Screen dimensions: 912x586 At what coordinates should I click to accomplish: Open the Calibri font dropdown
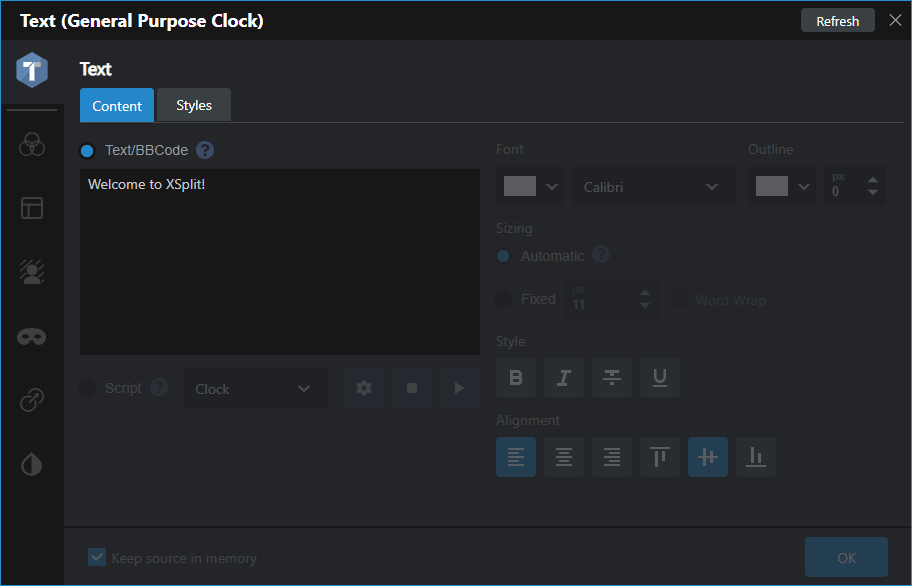654,187
